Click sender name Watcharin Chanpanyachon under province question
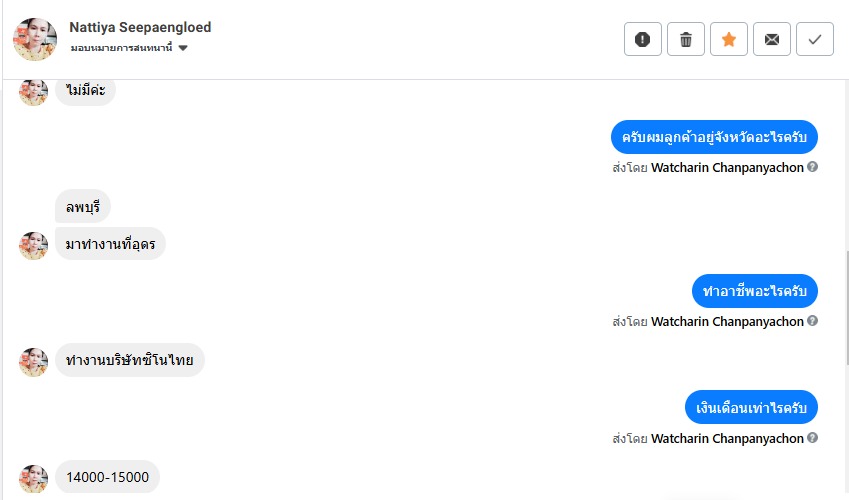This screenshot has width=849, height=500. click(x=727, y=167)
